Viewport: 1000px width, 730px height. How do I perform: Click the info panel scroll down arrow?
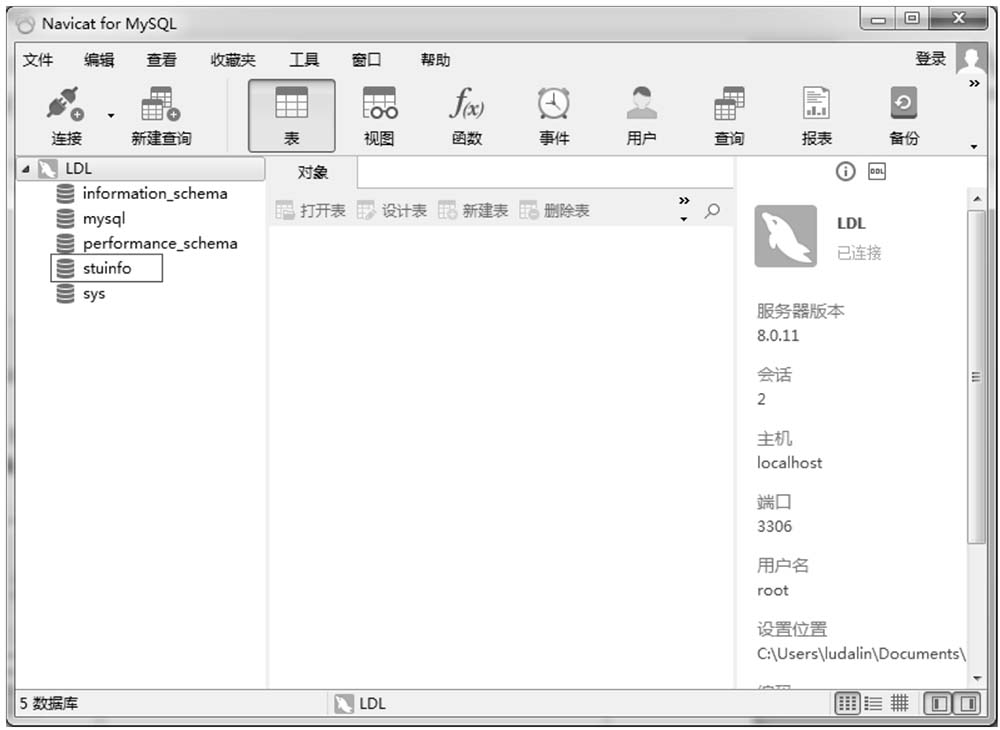click(976, 678)
